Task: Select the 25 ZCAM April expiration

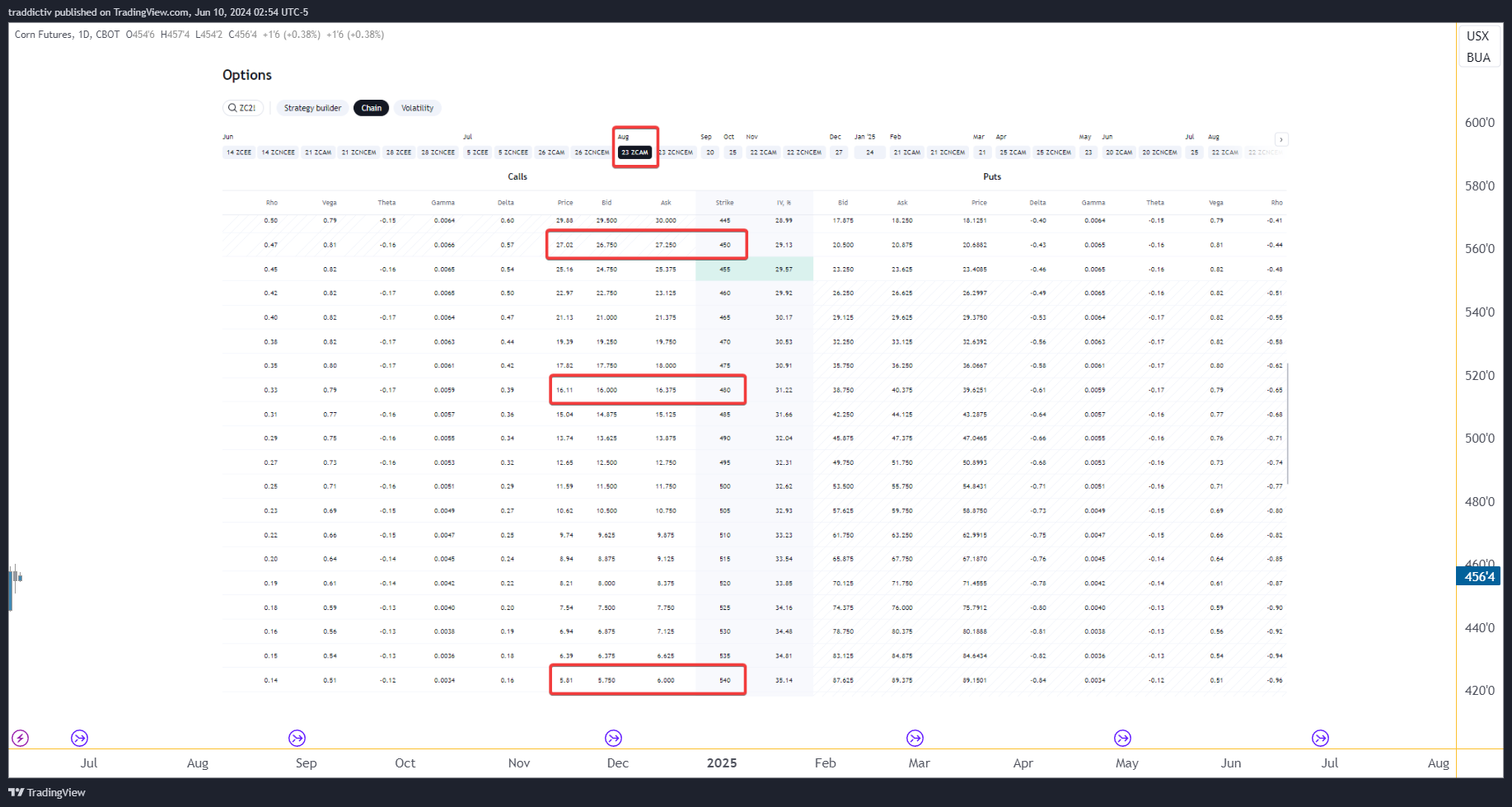Action: click(x=1013, y=152)
